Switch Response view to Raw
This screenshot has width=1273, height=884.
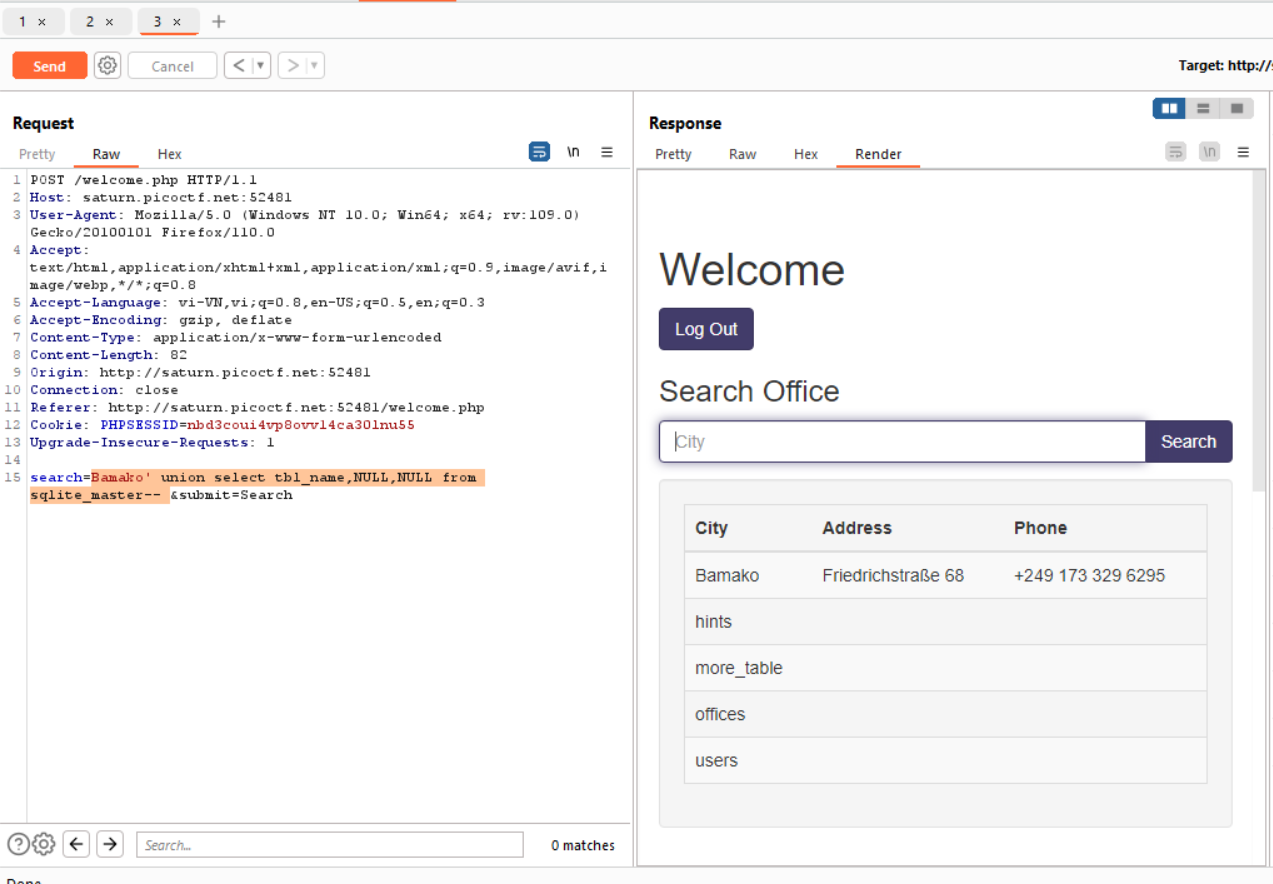pos(742,154)
